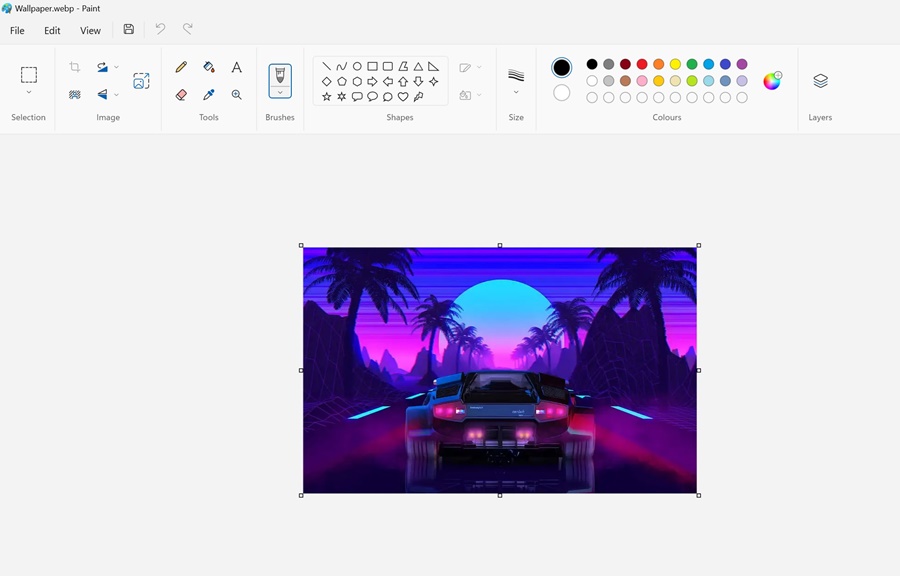Click the sports car wallpaper image on canvas

(x=500, y=370)
